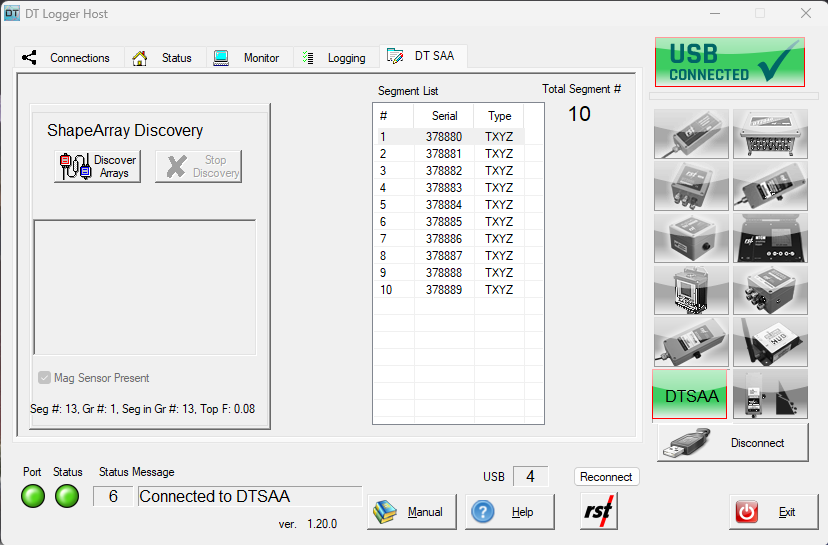Open the Connections tab
The image size is (828, 545).
[69, 58]
